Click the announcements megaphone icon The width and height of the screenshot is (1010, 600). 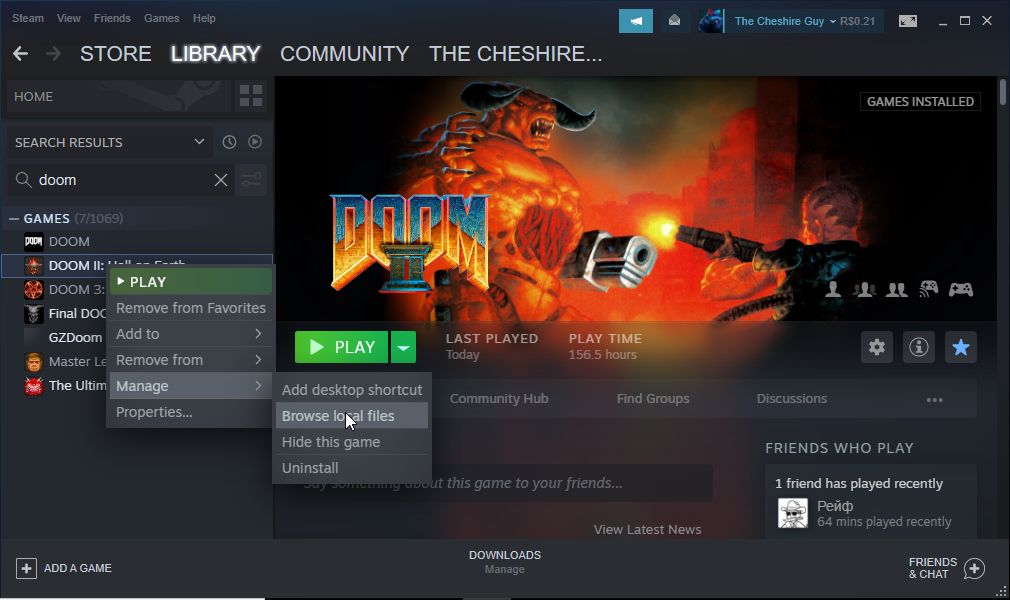[636, 21]
